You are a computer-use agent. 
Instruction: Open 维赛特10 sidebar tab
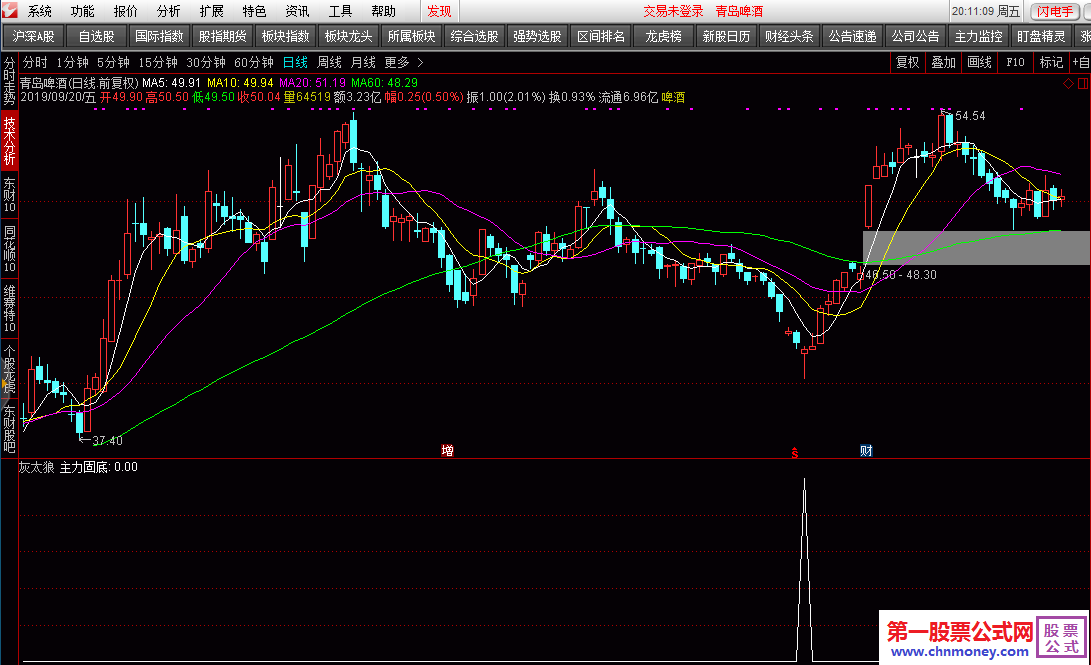[9, 308]
